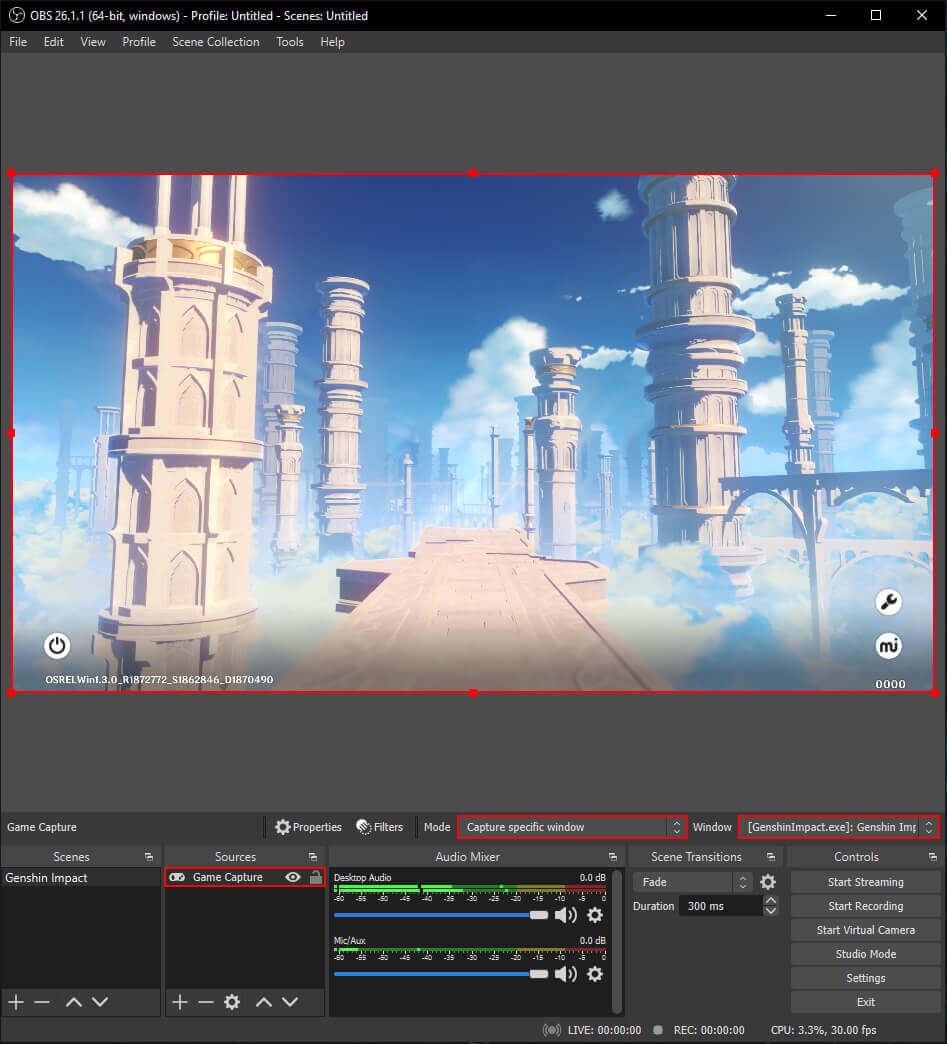Open the Mode dropdown Capture specific window
The image size is (947, 1044).
tap(572, 827)
